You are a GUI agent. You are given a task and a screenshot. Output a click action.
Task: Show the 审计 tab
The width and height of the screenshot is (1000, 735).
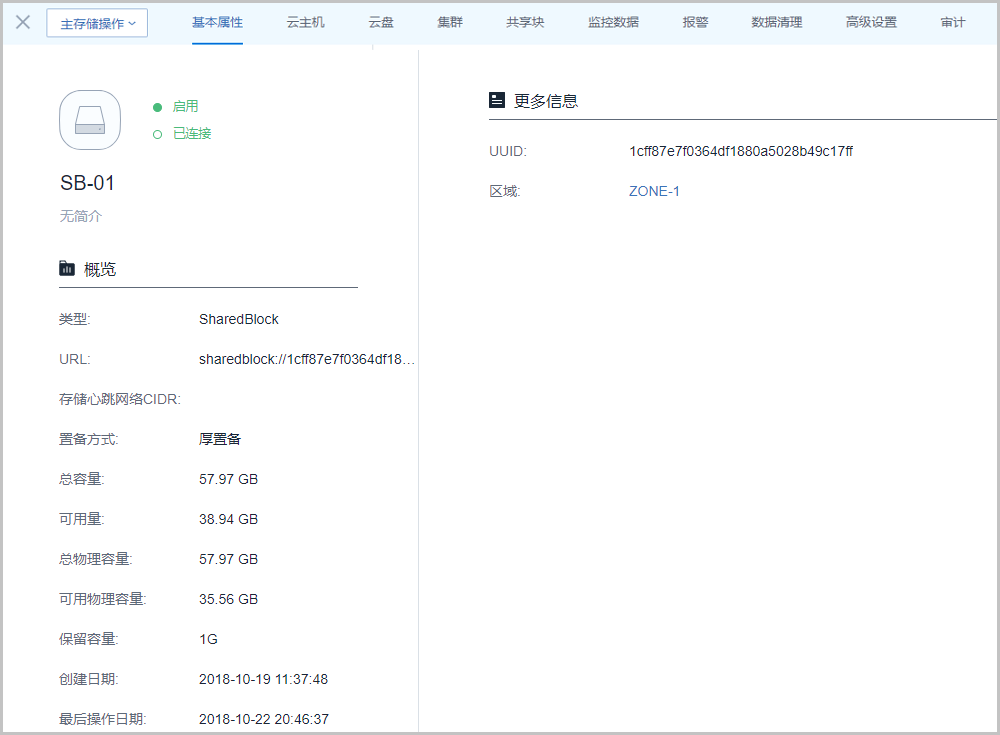click(x=953, y=22)
